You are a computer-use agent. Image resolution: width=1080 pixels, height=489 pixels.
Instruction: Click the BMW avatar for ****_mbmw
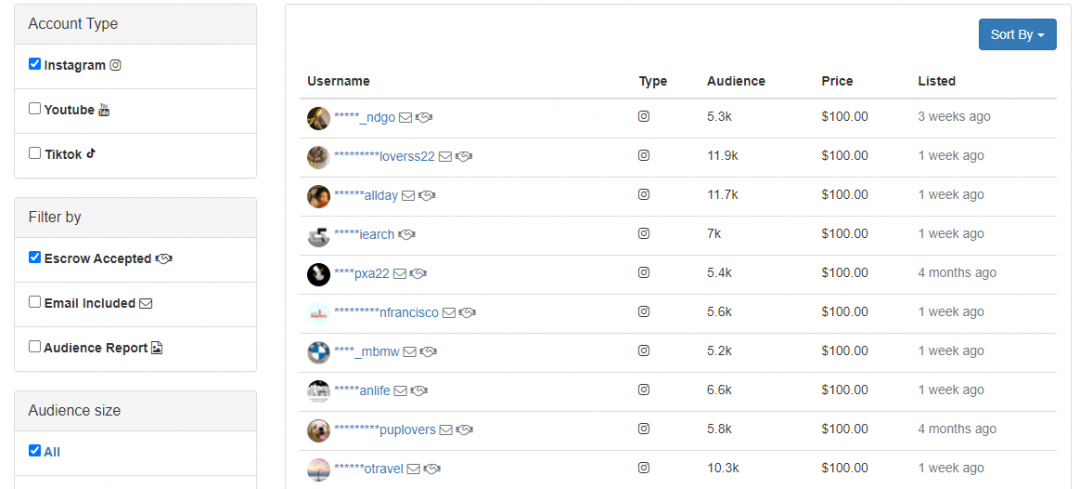pos(318,352)
